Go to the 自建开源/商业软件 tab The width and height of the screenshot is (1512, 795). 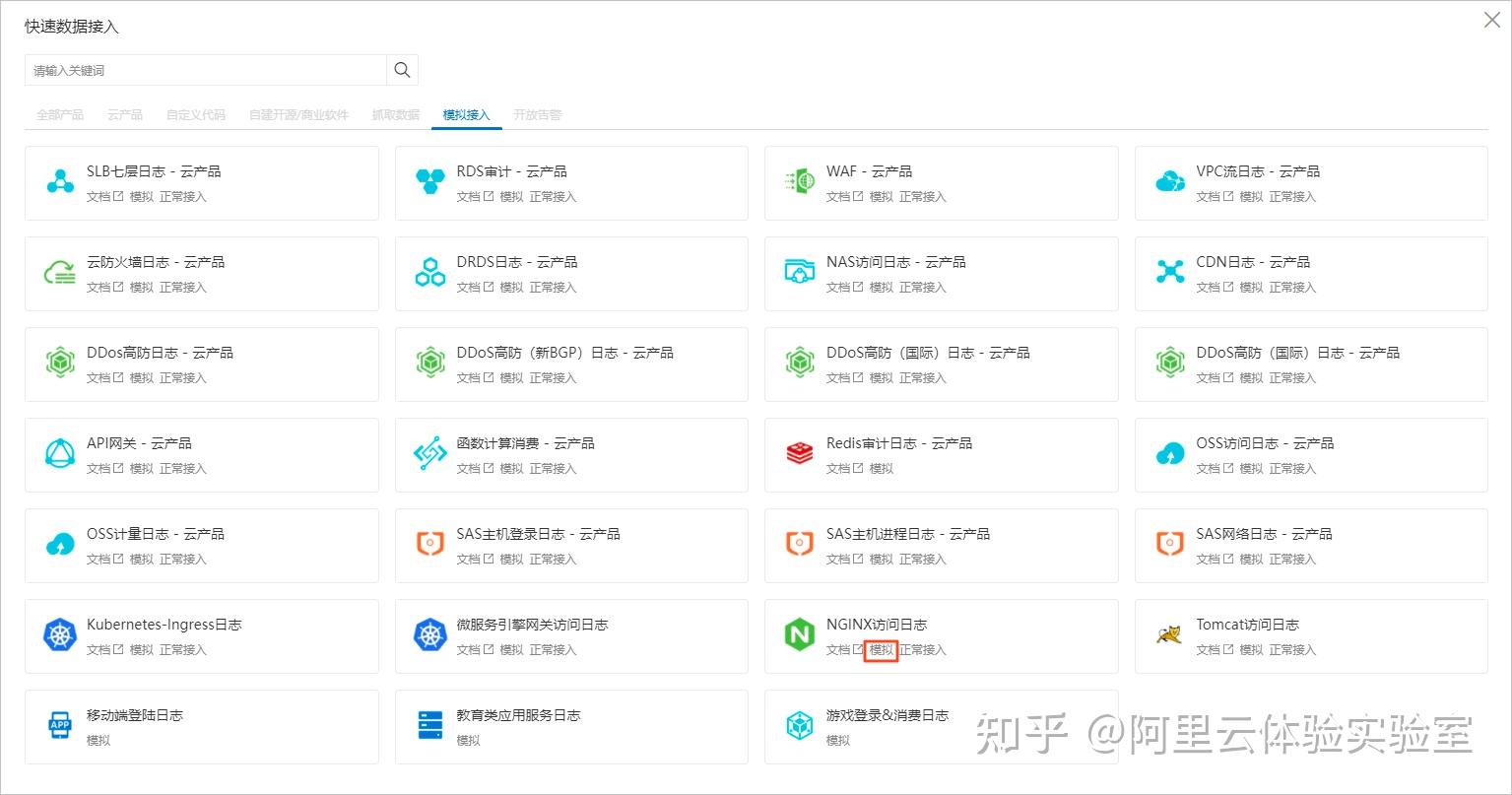pyautogui.click(x=299, y=115)
